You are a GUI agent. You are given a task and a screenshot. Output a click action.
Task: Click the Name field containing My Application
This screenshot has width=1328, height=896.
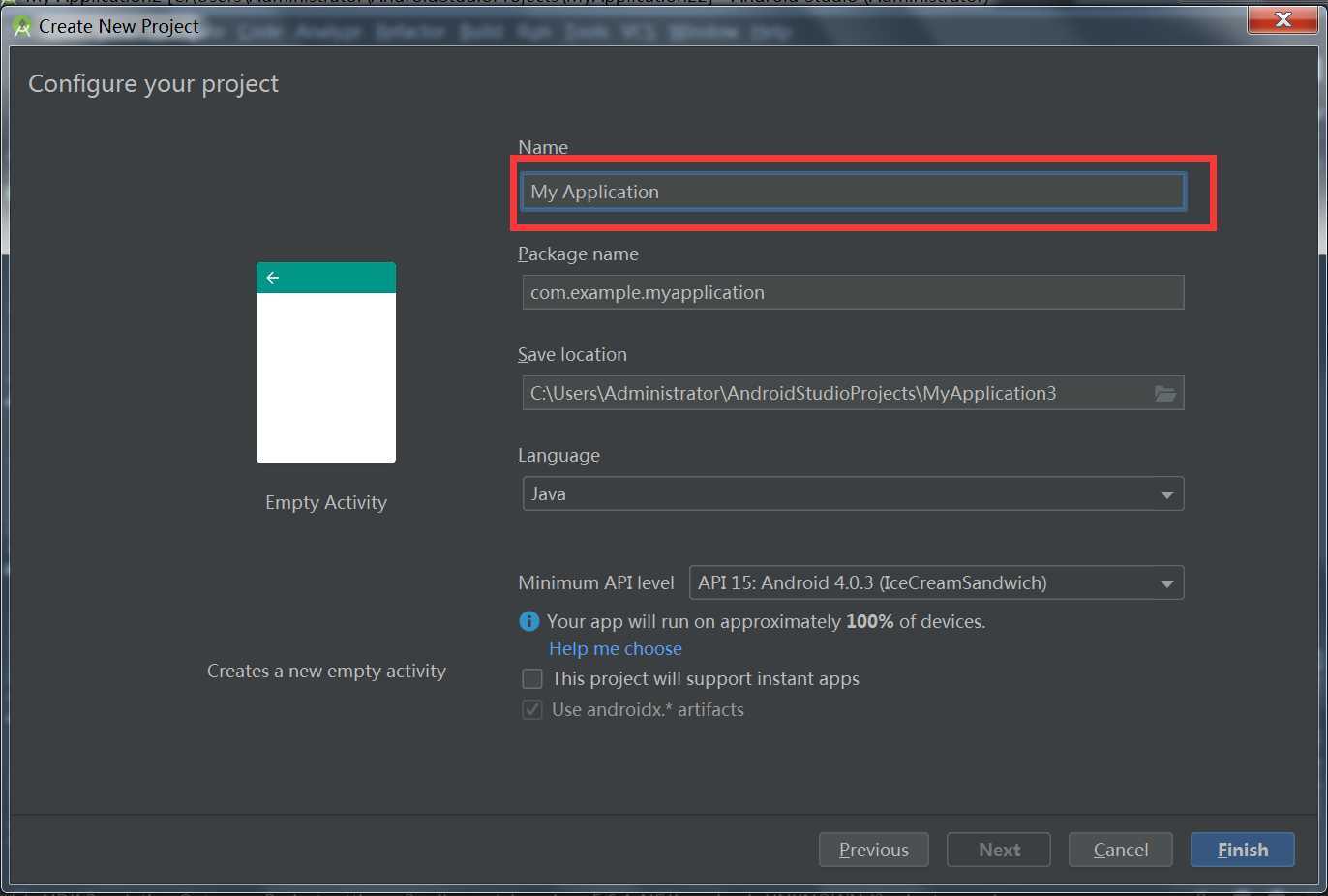pos(853,192)
